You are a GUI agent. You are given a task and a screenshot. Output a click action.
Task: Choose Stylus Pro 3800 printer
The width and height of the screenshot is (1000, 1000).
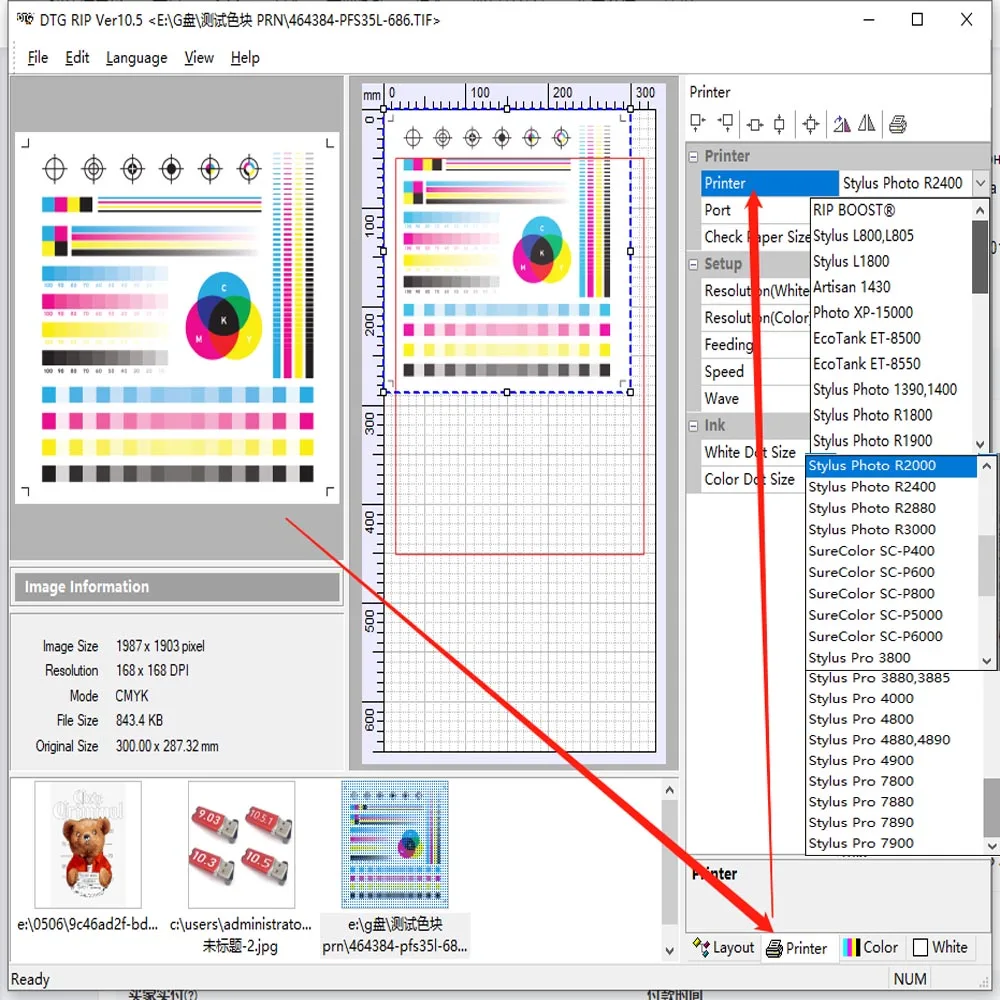pyautogui.click(x=892, y=658)
